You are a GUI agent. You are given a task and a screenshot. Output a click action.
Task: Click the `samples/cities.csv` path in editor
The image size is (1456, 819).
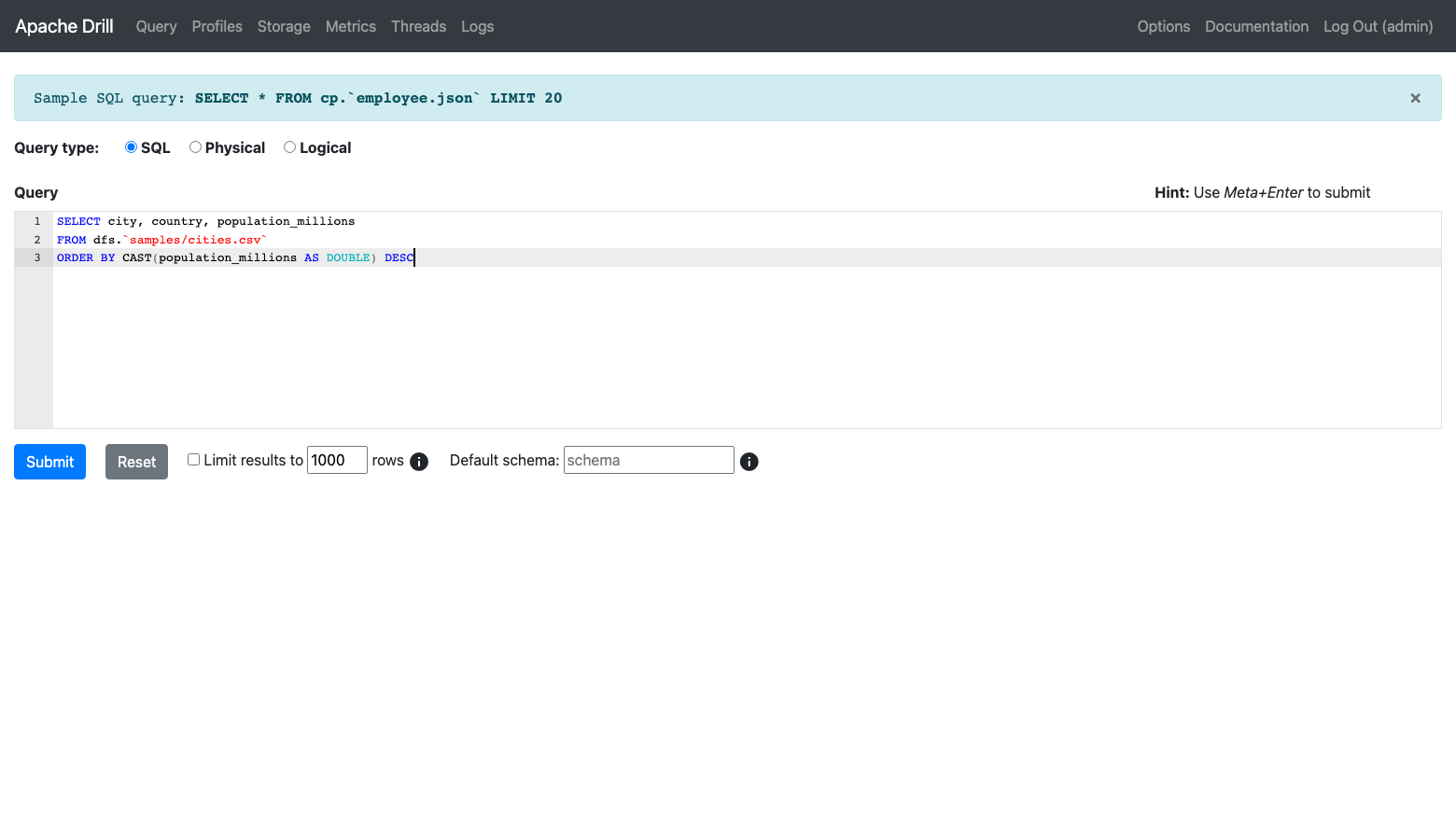195,240
